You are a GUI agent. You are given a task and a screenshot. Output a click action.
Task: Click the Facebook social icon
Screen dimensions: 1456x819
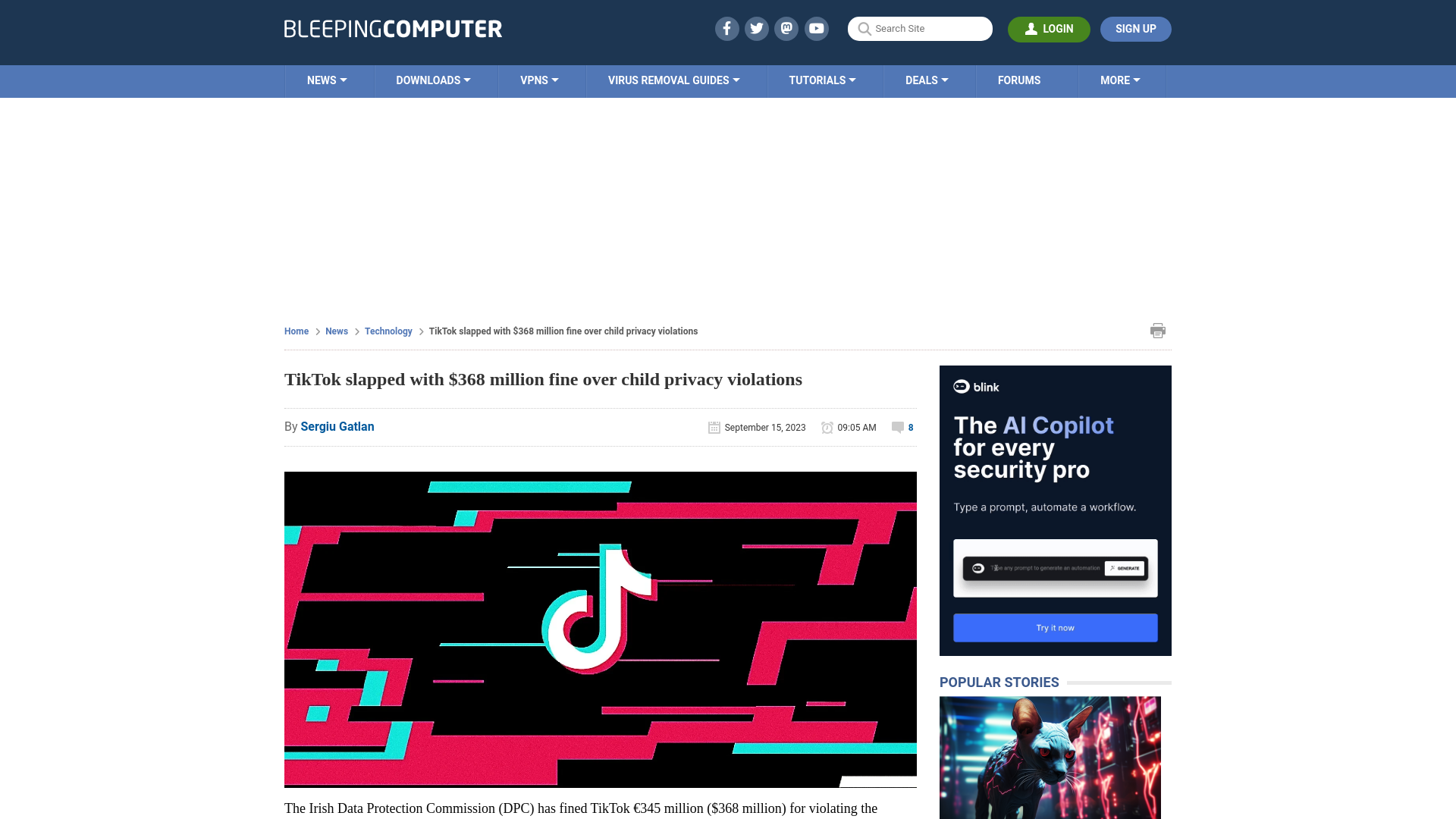pos(727,28)
